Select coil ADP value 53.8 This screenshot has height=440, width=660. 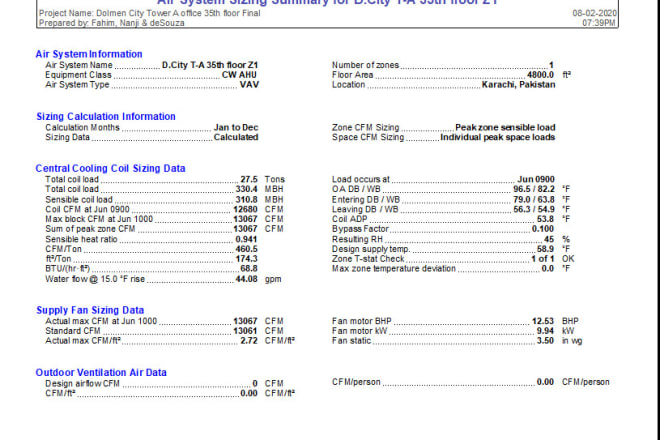click(x=545, y=219)
